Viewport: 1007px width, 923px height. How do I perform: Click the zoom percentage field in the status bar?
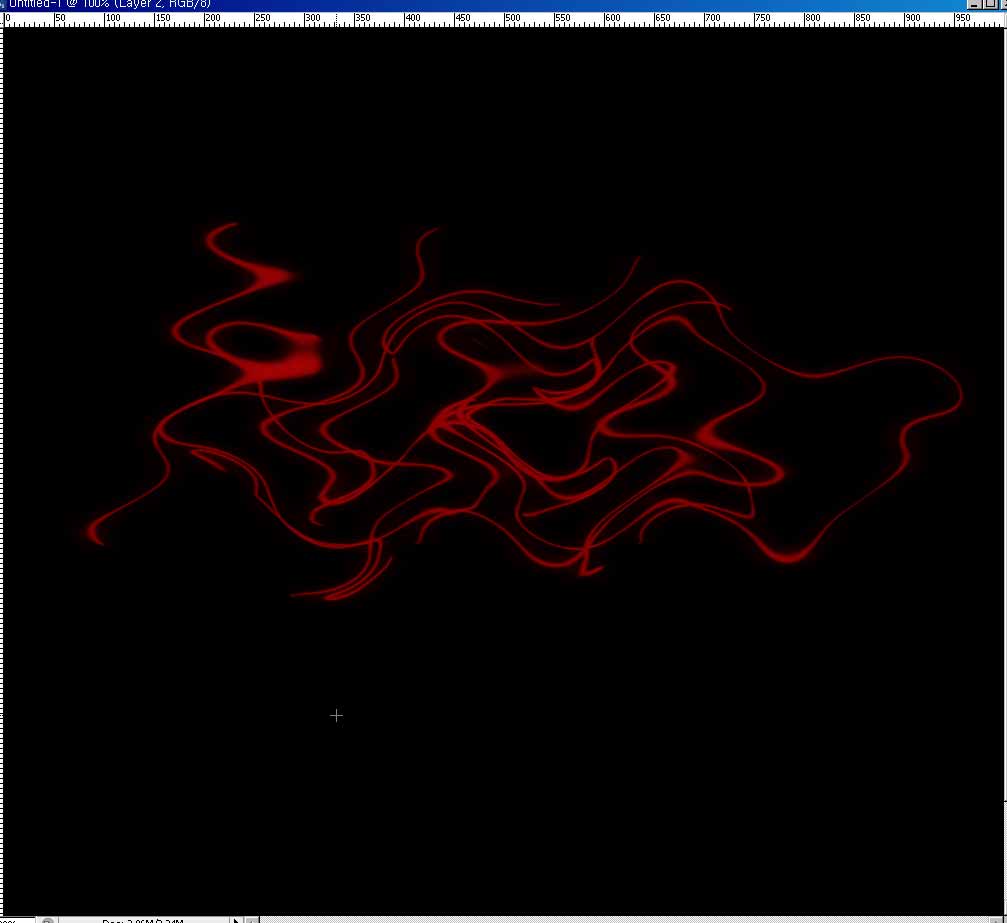17,920
